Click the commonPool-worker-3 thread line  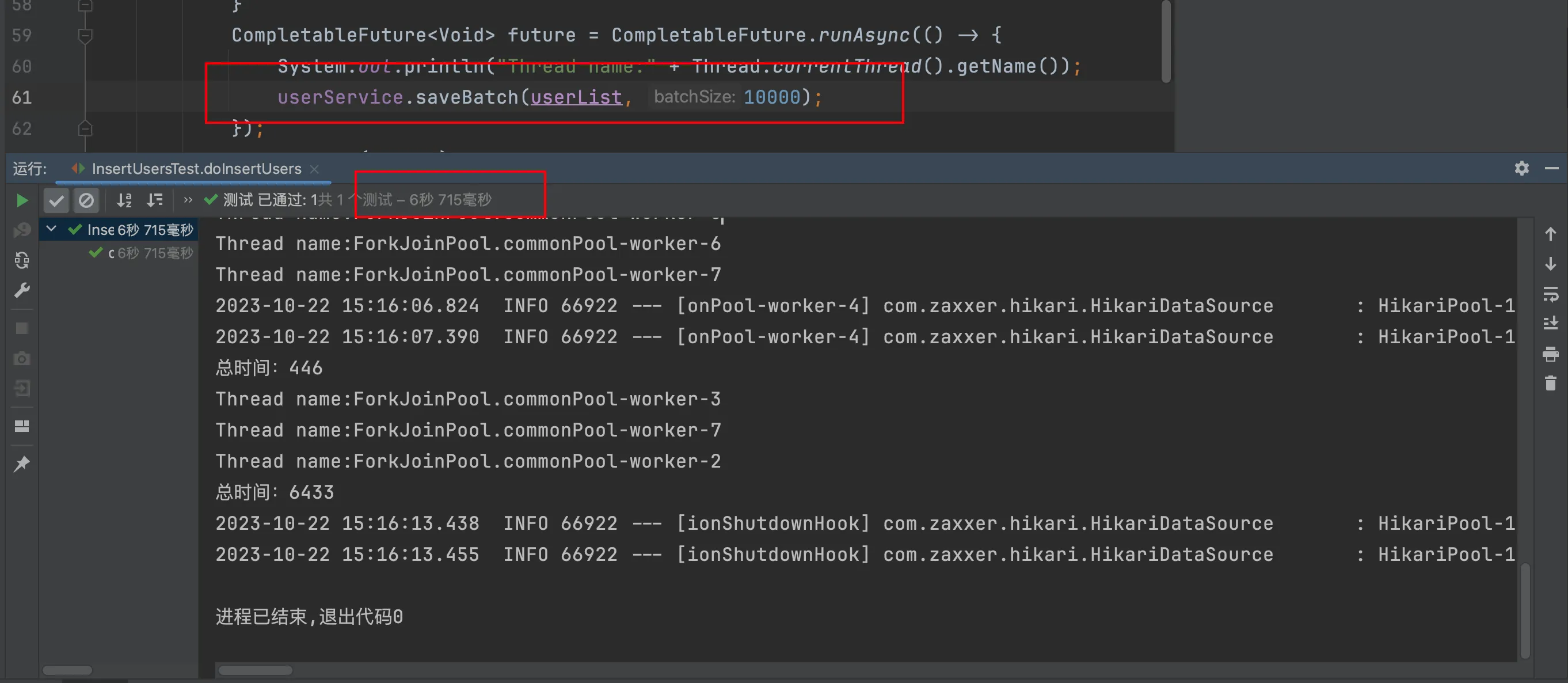(468, 399)
